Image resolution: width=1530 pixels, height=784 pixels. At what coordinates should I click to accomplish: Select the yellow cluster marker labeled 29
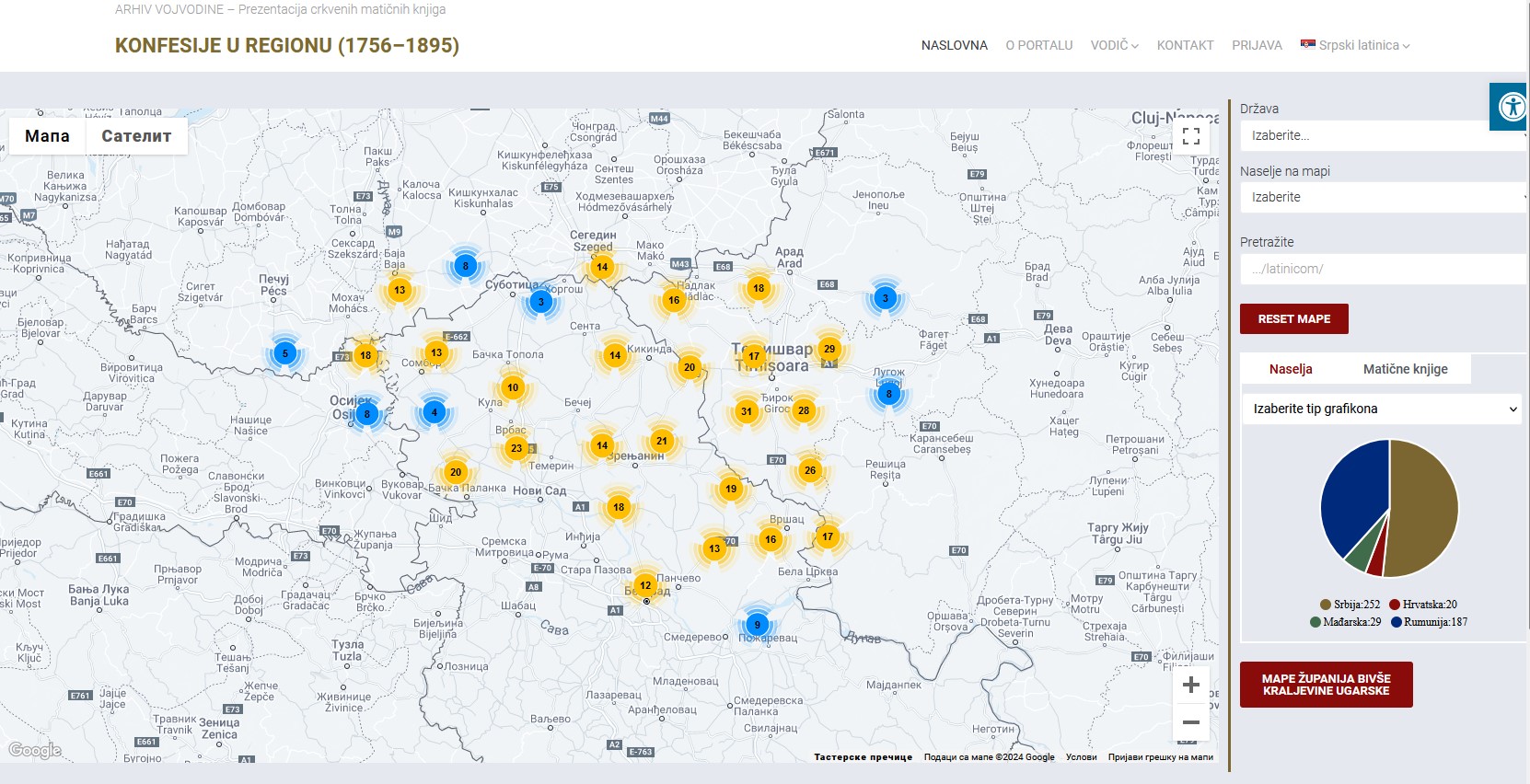pyautogui.click(x=829, y=349)
